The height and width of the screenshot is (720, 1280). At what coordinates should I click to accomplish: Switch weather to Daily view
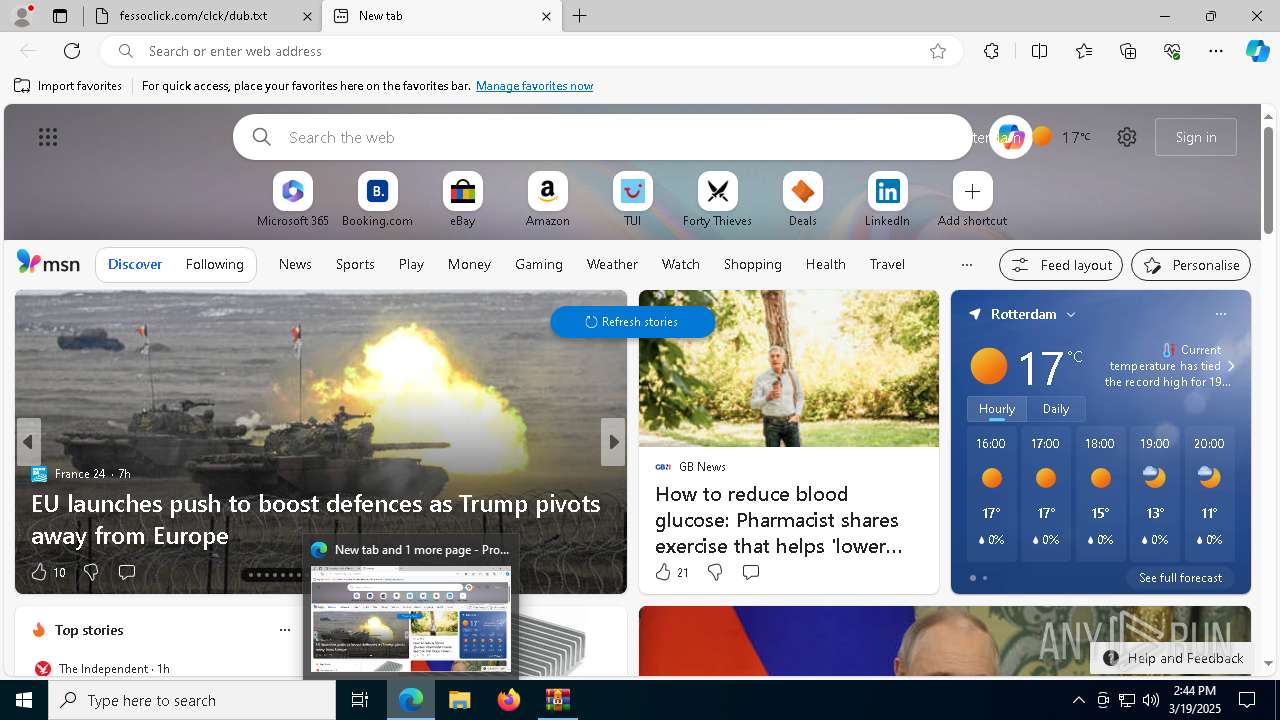(x=1056, y=409)
